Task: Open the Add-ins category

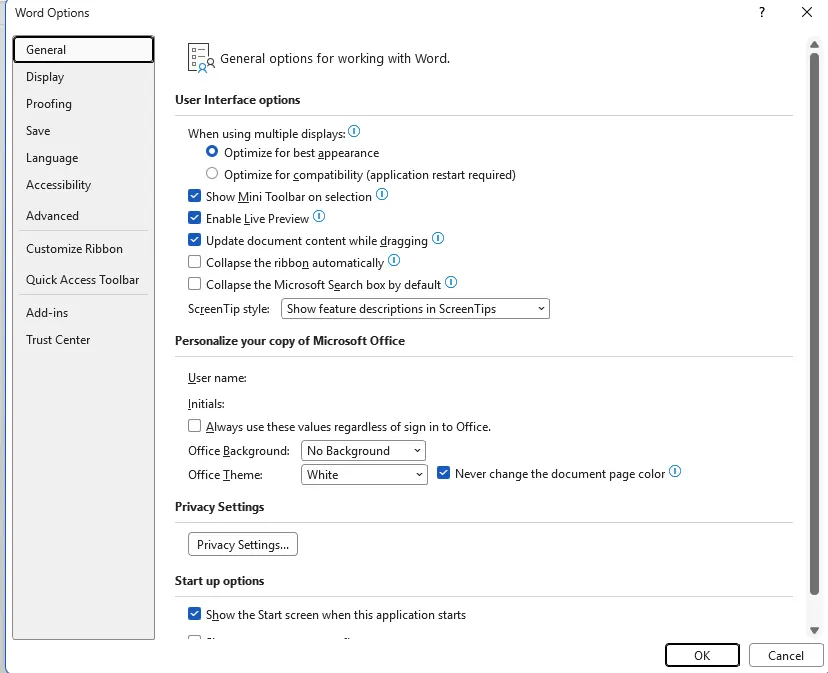Action: 83,313
